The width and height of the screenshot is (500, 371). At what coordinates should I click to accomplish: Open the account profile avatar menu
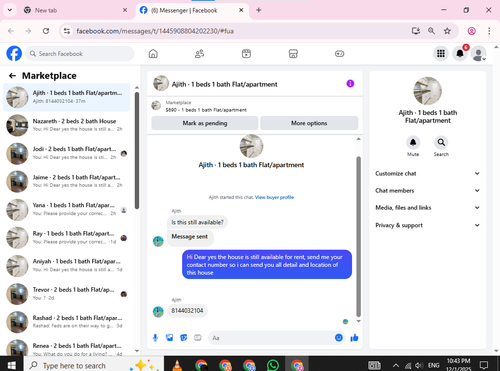tap(479, 53)
